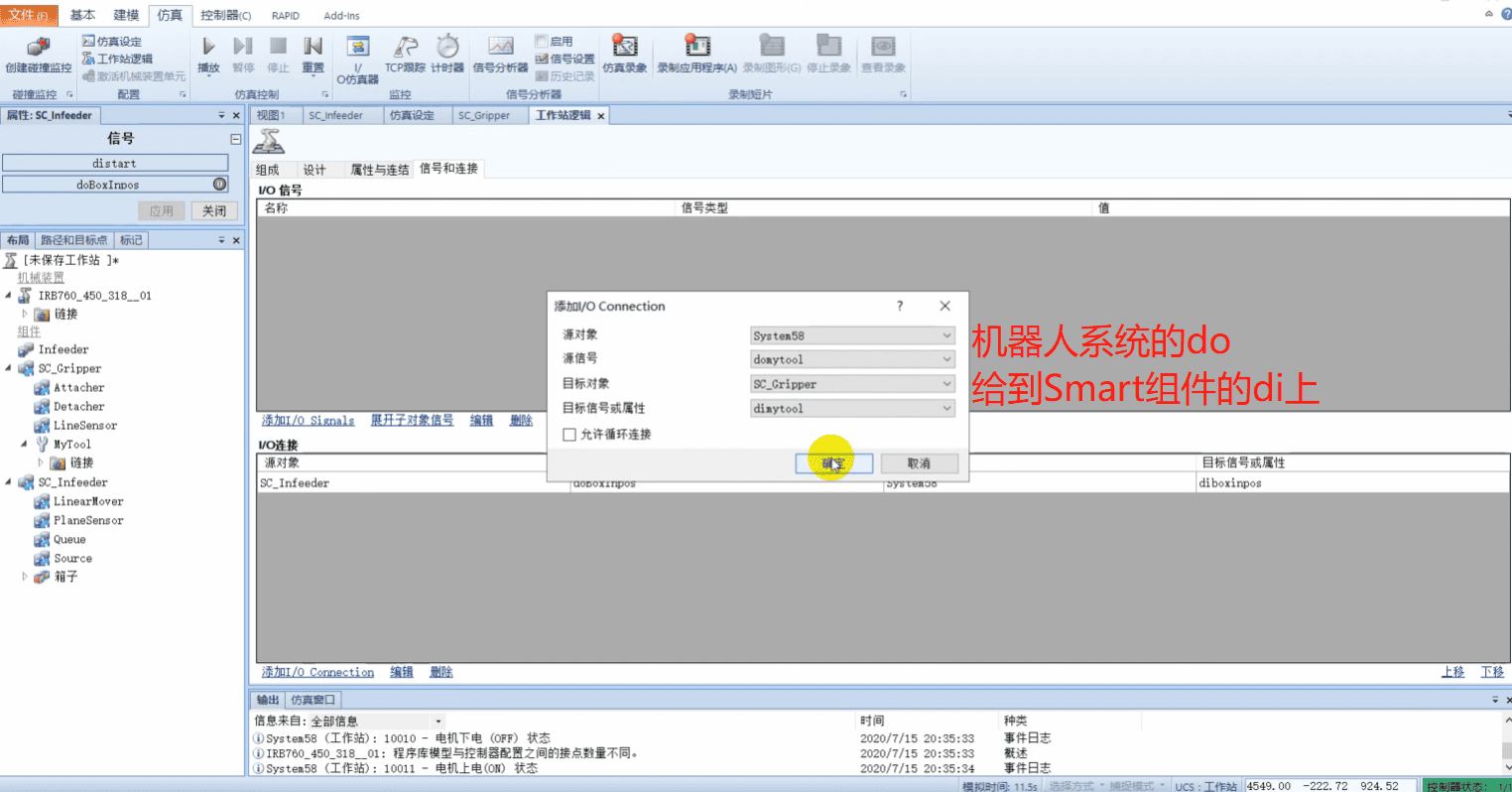Click the 创建碰撞监控 collision set icon

coord(39,47)
